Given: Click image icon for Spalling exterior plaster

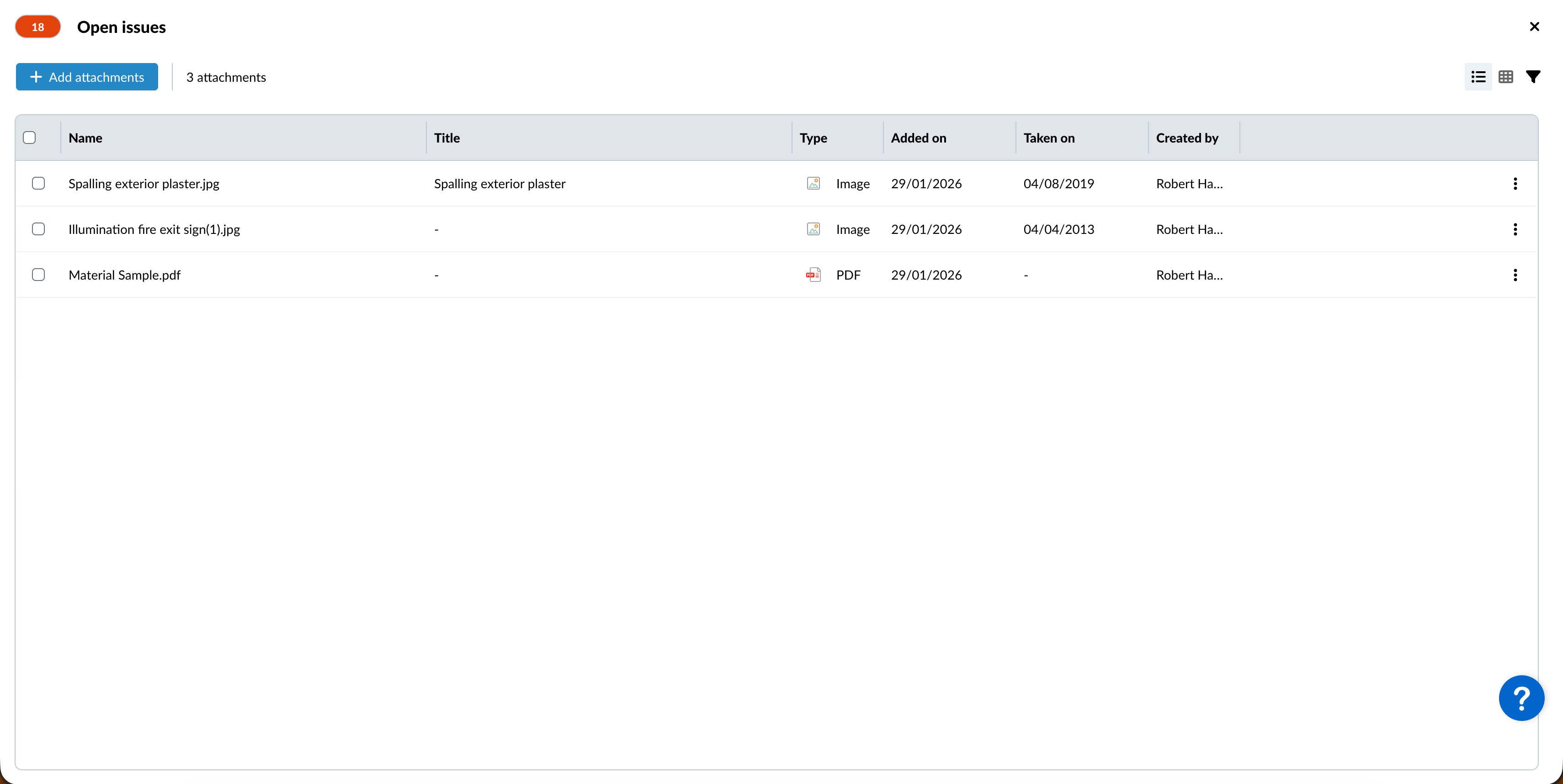Looking at the screenshot, I should point(813,184).
